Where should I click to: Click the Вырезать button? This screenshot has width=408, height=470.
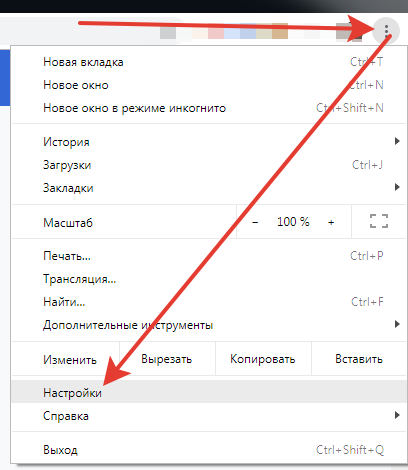click(167, 359)
